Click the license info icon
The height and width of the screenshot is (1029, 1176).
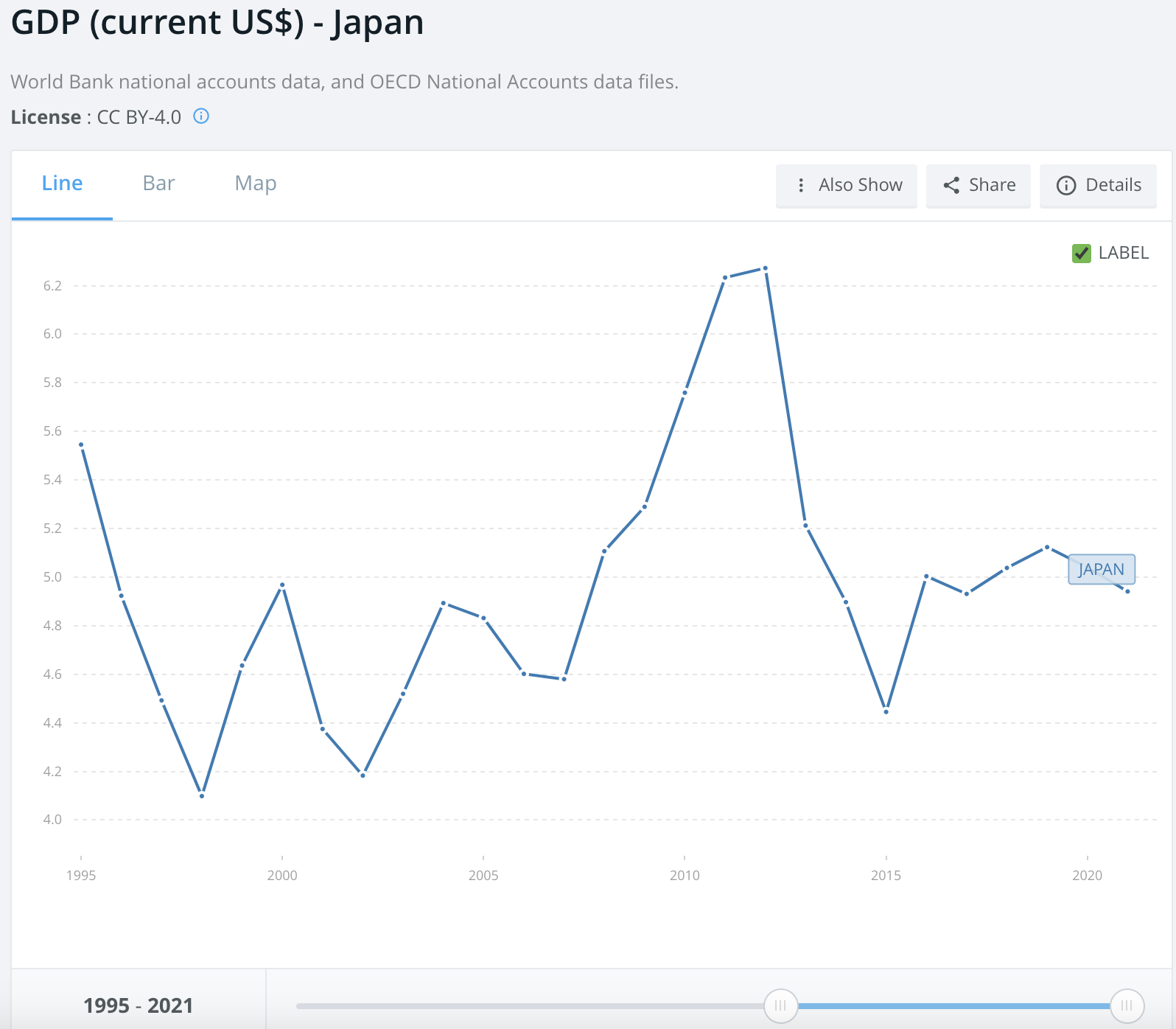coord(201,116)
